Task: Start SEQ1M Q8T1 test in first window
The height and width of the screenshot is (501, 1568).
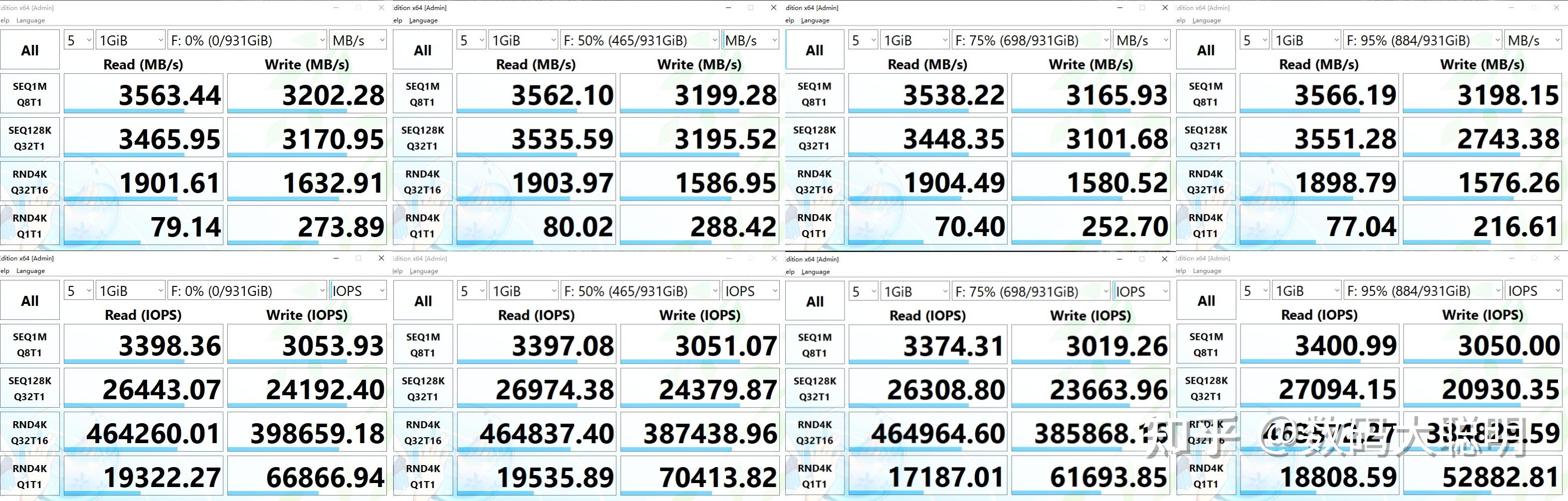Action: point(30,93)
